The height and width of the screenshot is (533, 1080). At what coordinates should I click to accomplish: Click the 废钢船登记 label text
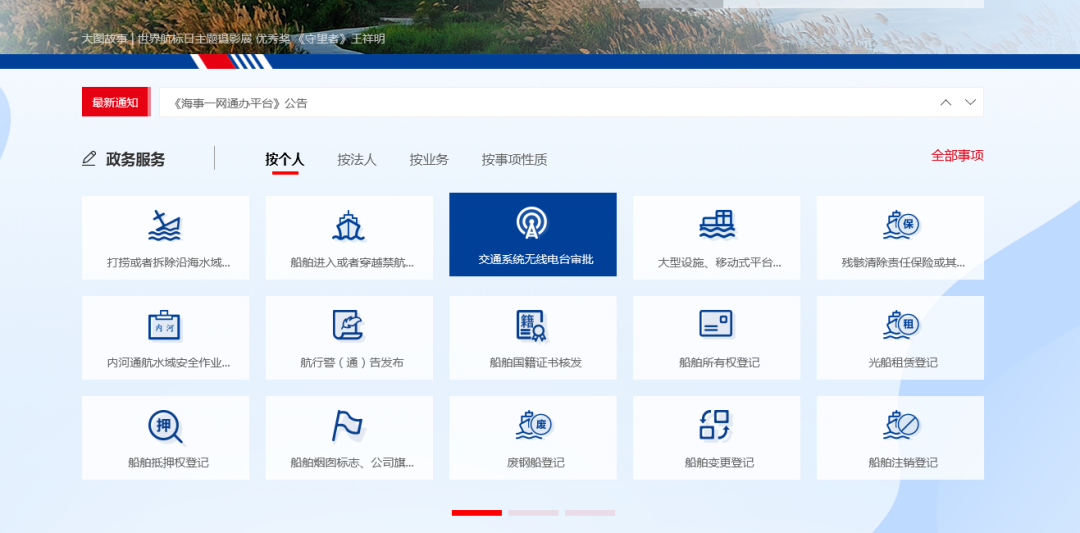tap(536, 463)
